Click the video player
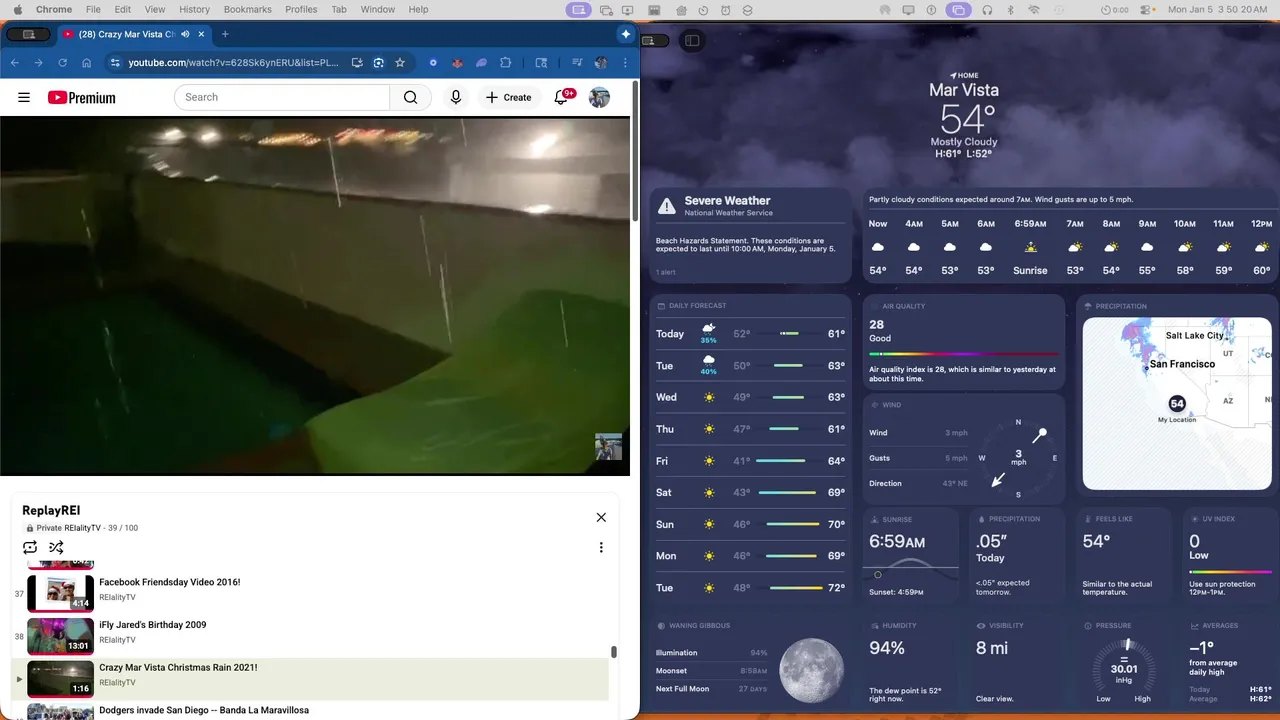 (x=315, y=296)
